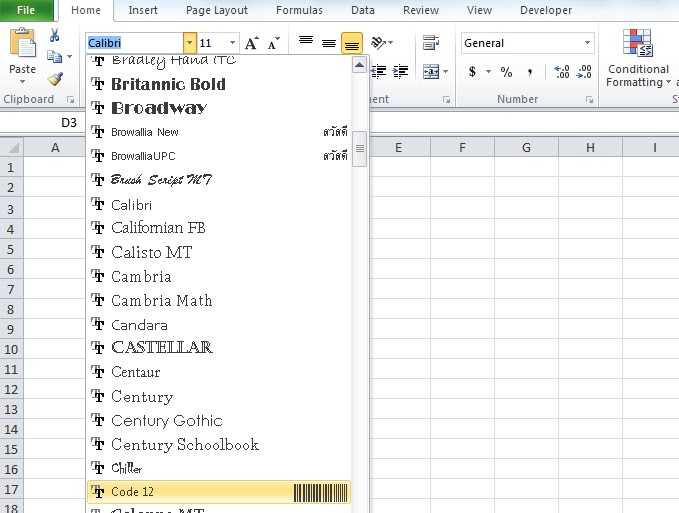Toggle Bottom Align highlighted button

coord(352,43)
